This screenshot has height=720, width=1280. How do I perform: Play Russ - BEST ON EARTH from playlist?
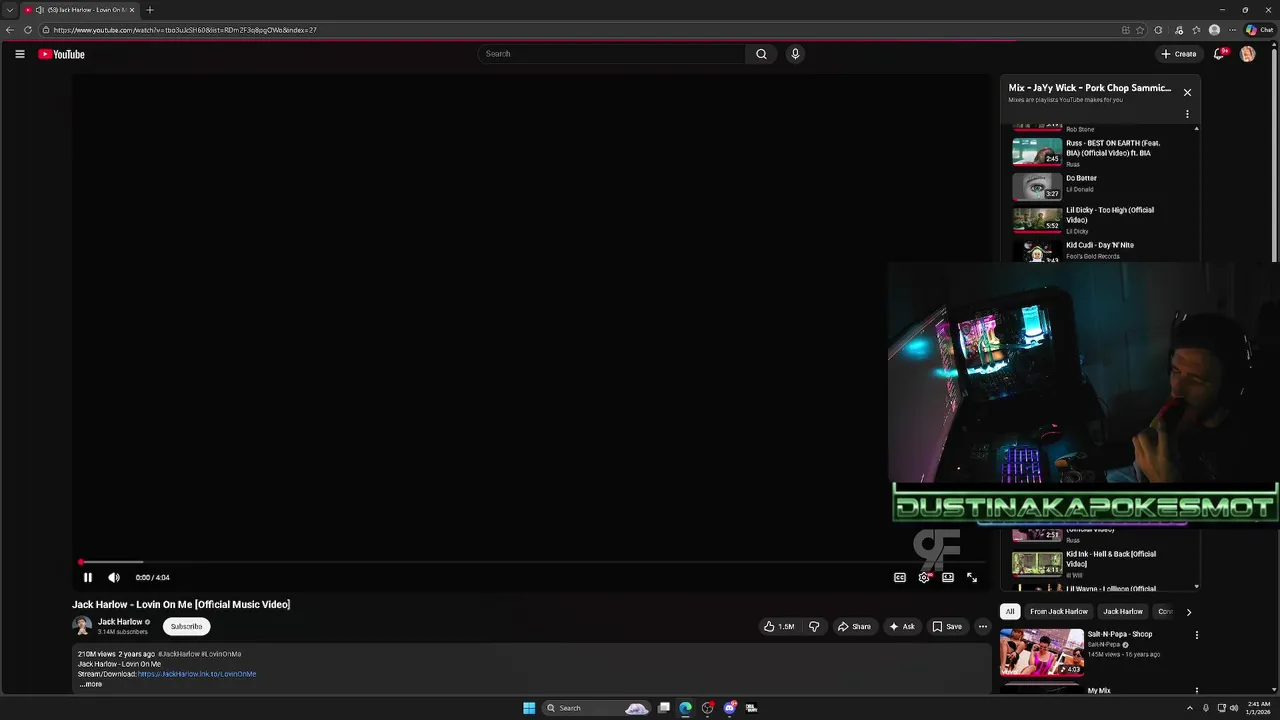coord(1100,152)
